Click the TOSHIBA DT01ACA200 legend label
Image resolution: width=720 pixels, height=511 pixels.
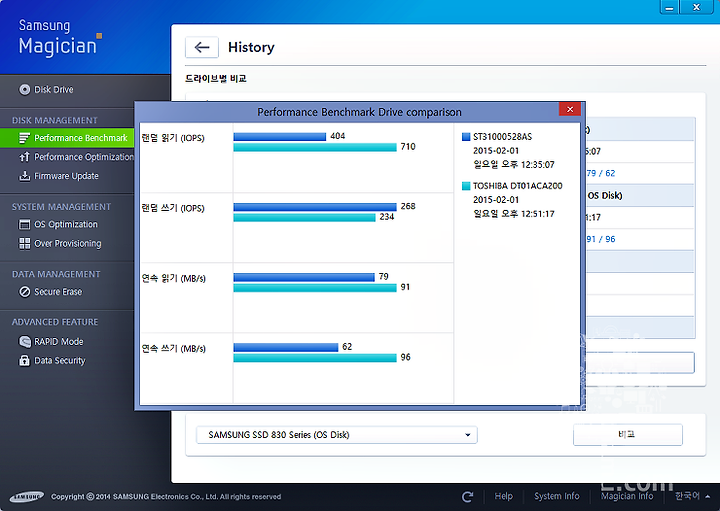(518, 185)
